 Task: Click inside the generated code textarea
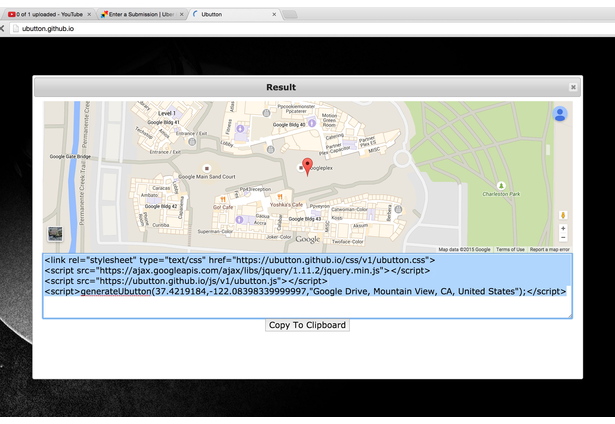(x=307, y=286)
